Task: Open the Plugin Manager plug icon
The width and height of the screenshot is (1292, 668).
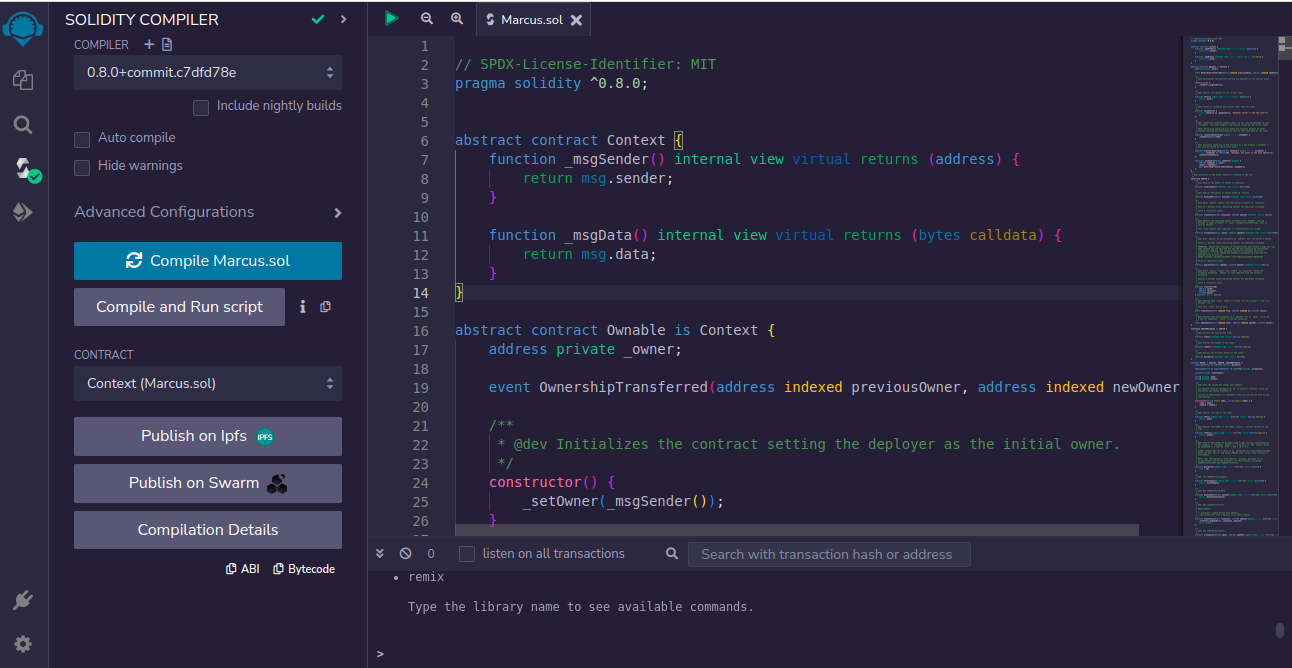Action: 23,600
